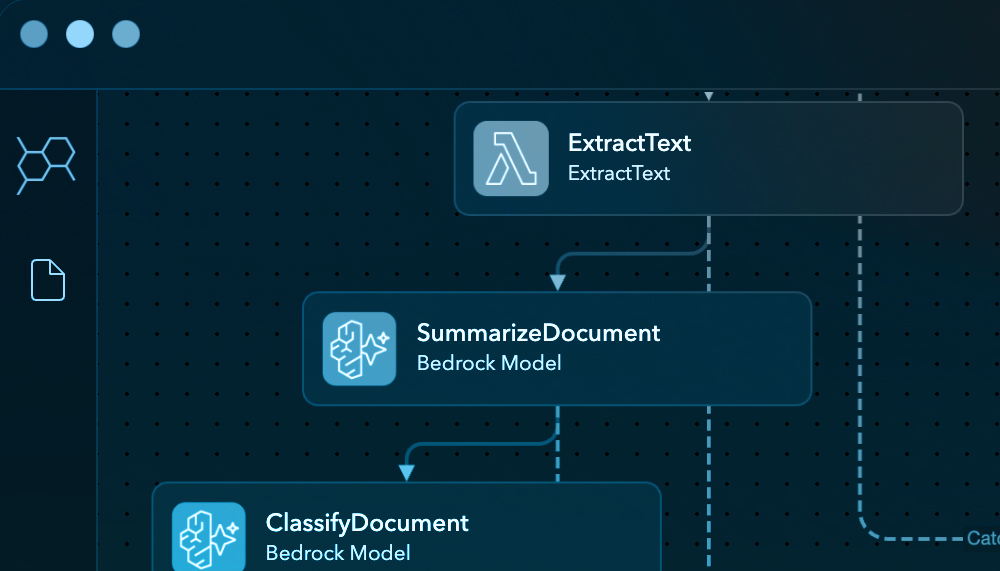
Task: Open the document page icon in sidebar
Action: click(48, 279)
